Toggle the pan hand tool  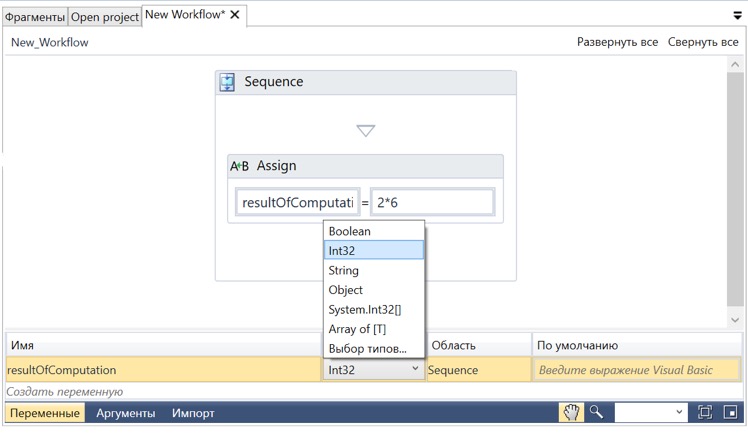pos(571,412)
